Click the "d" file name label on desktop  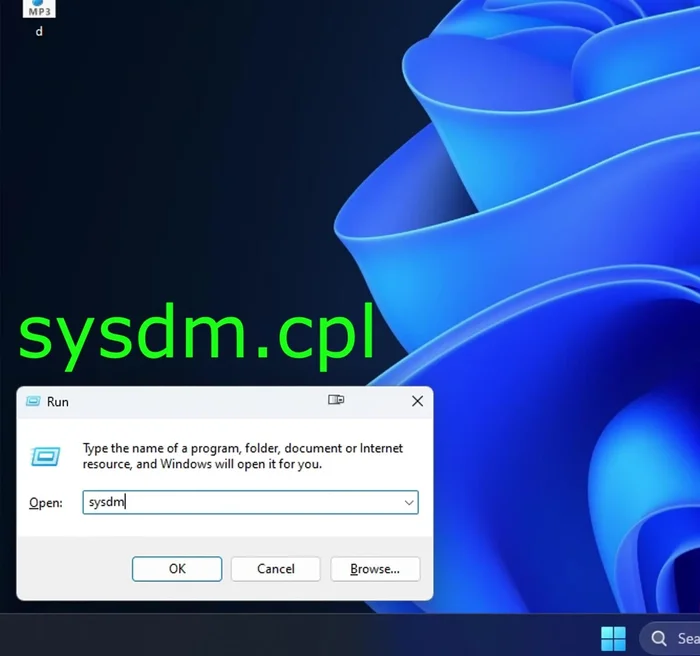coord(39,31)
